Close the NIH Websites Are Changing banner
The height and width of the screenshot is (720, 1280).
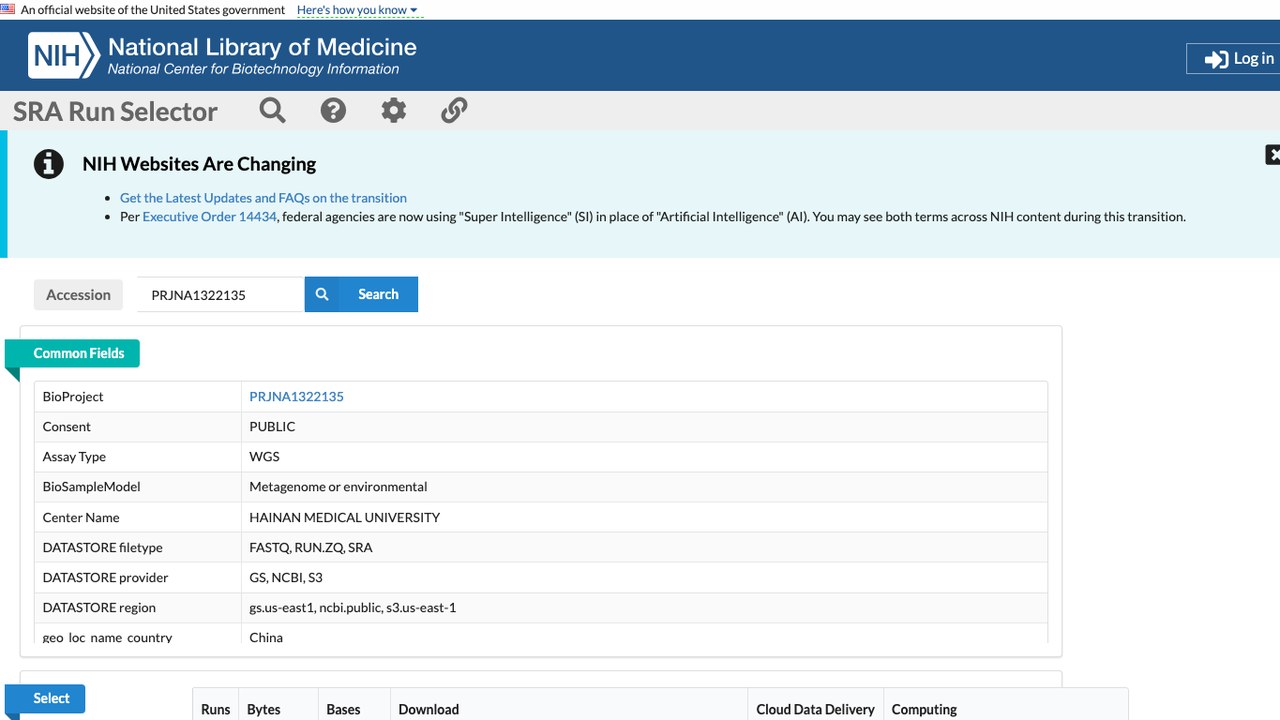pos(1272,155)
